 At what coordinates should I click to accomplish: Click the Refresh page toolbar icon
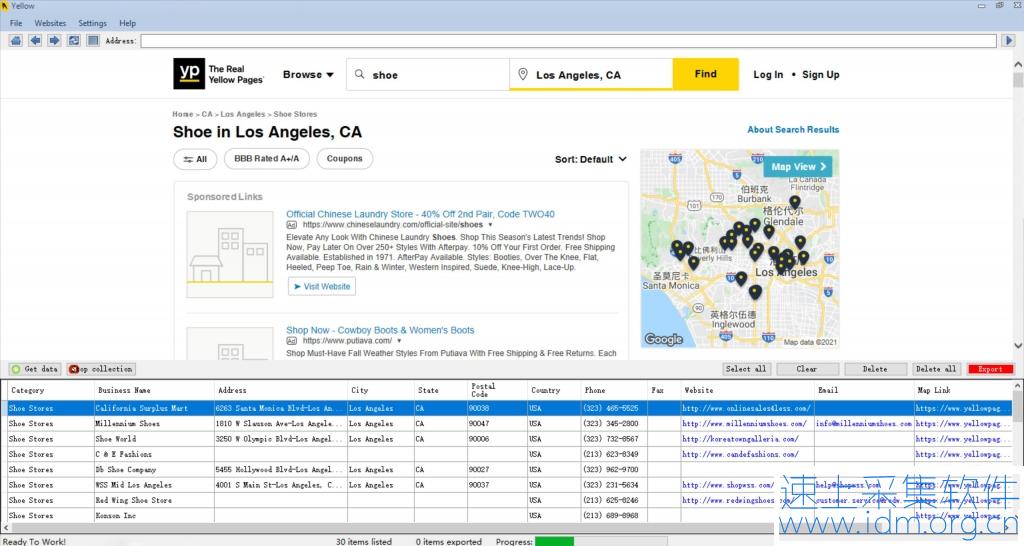[74, 40]
